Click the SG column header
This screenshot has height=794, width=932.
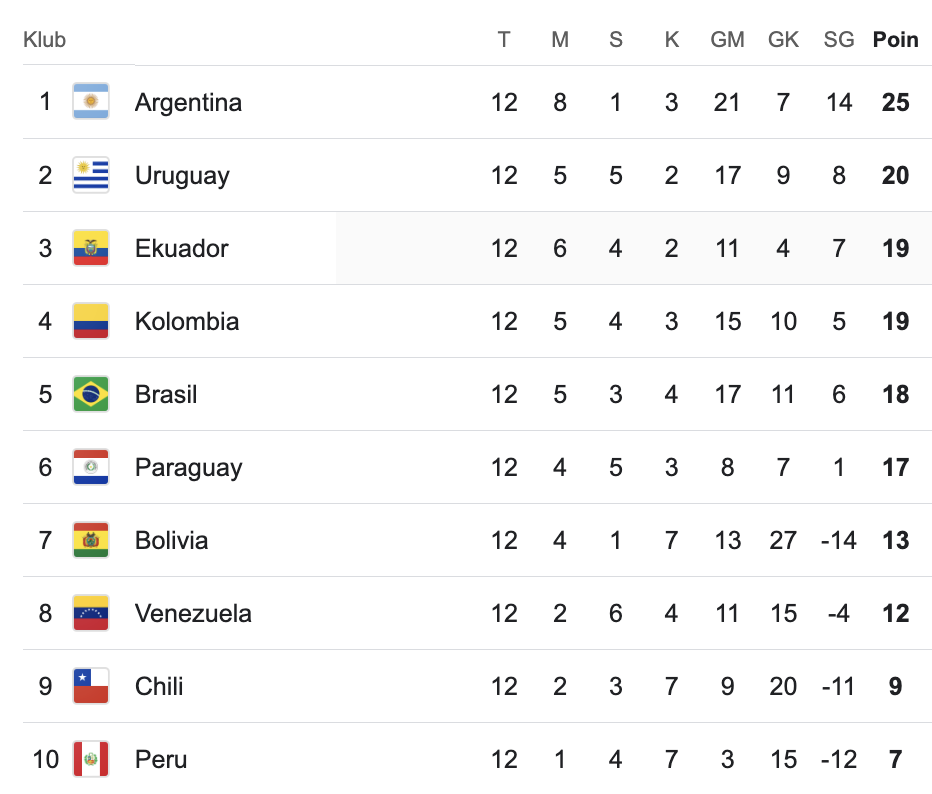coord(839,40)
